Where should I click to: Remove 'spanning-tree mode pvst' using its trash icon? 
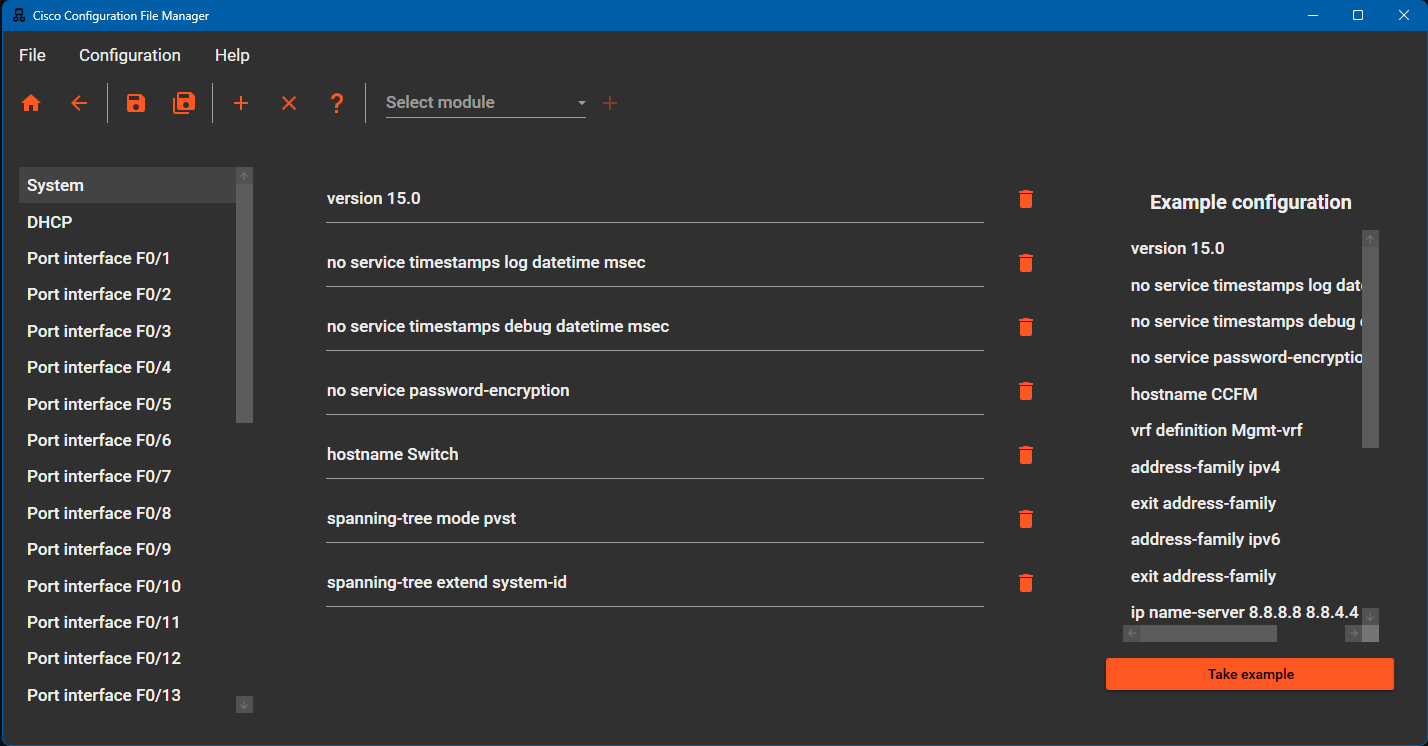click(x=1025, y=519)
